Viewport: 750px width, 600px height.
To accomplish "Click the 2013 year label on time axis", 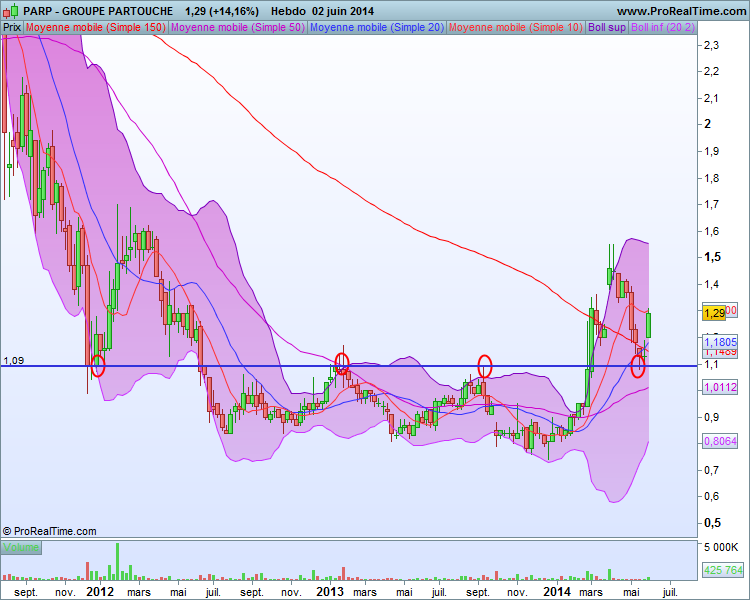I will point(329,591).
